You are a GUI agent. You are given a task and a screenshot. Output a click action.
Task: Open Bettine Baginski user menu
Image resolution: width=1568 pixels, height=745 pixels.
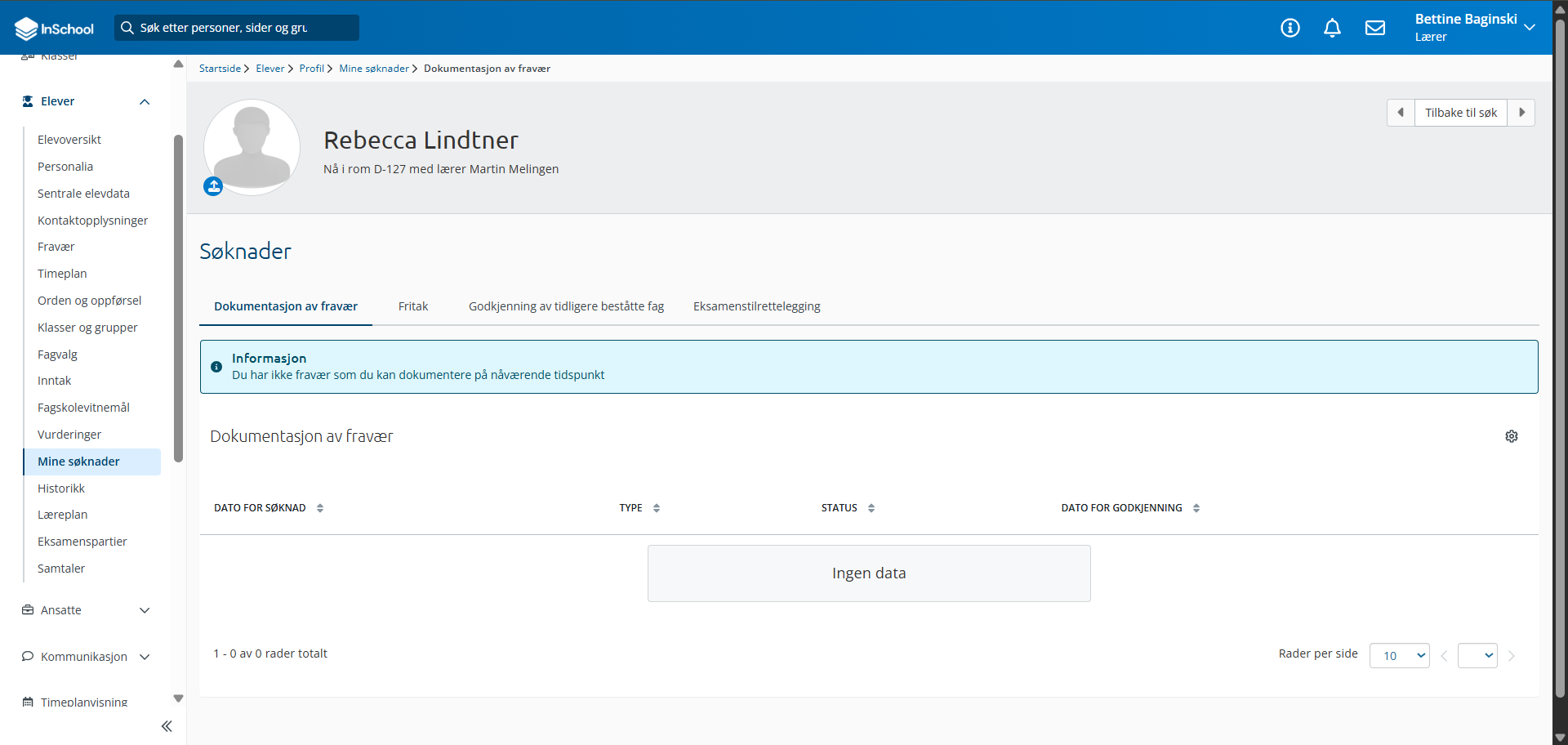[1475, 28]
